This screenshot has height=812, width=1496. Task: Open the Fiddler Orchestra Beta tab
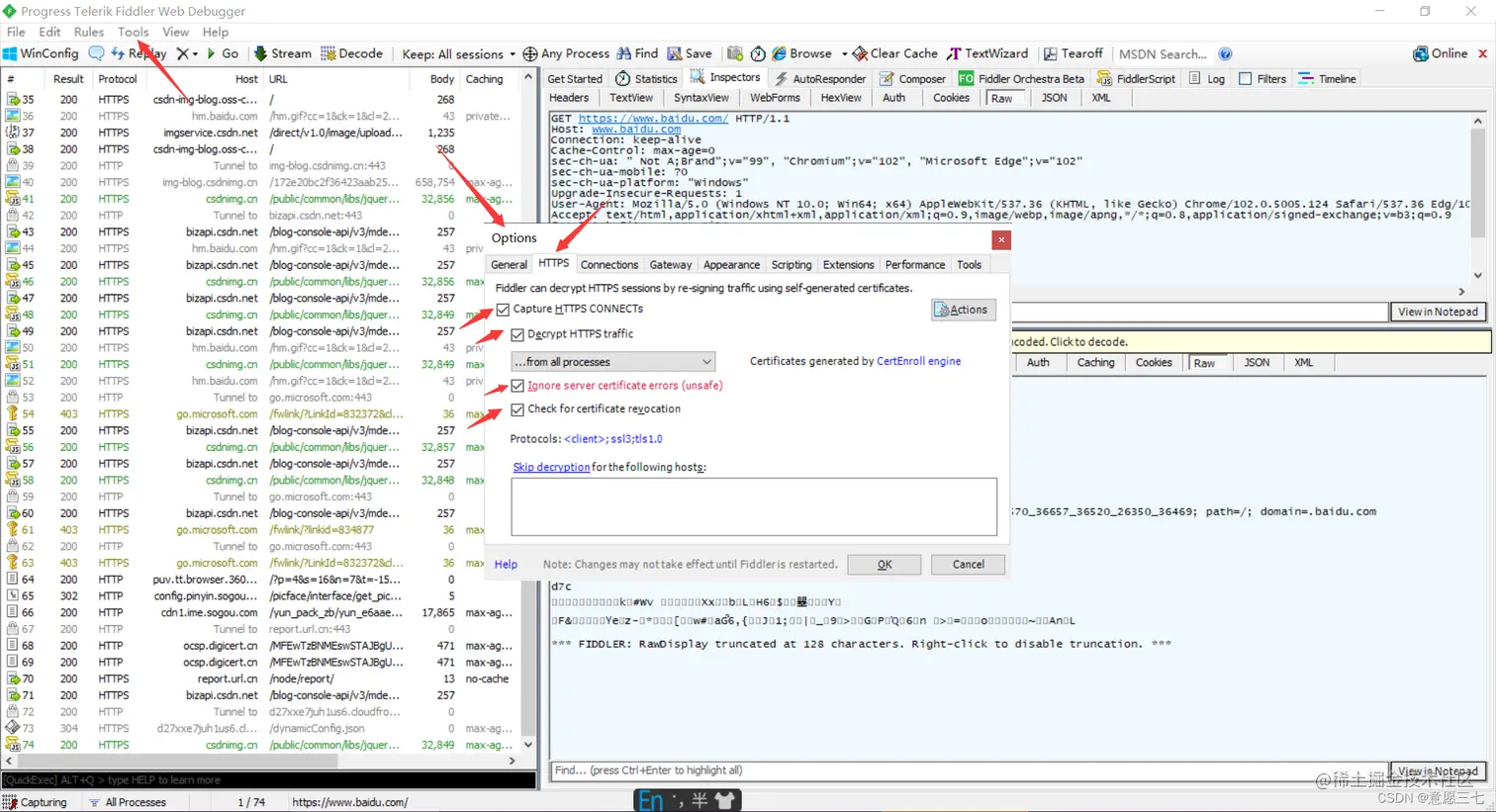coord(1021,78)
